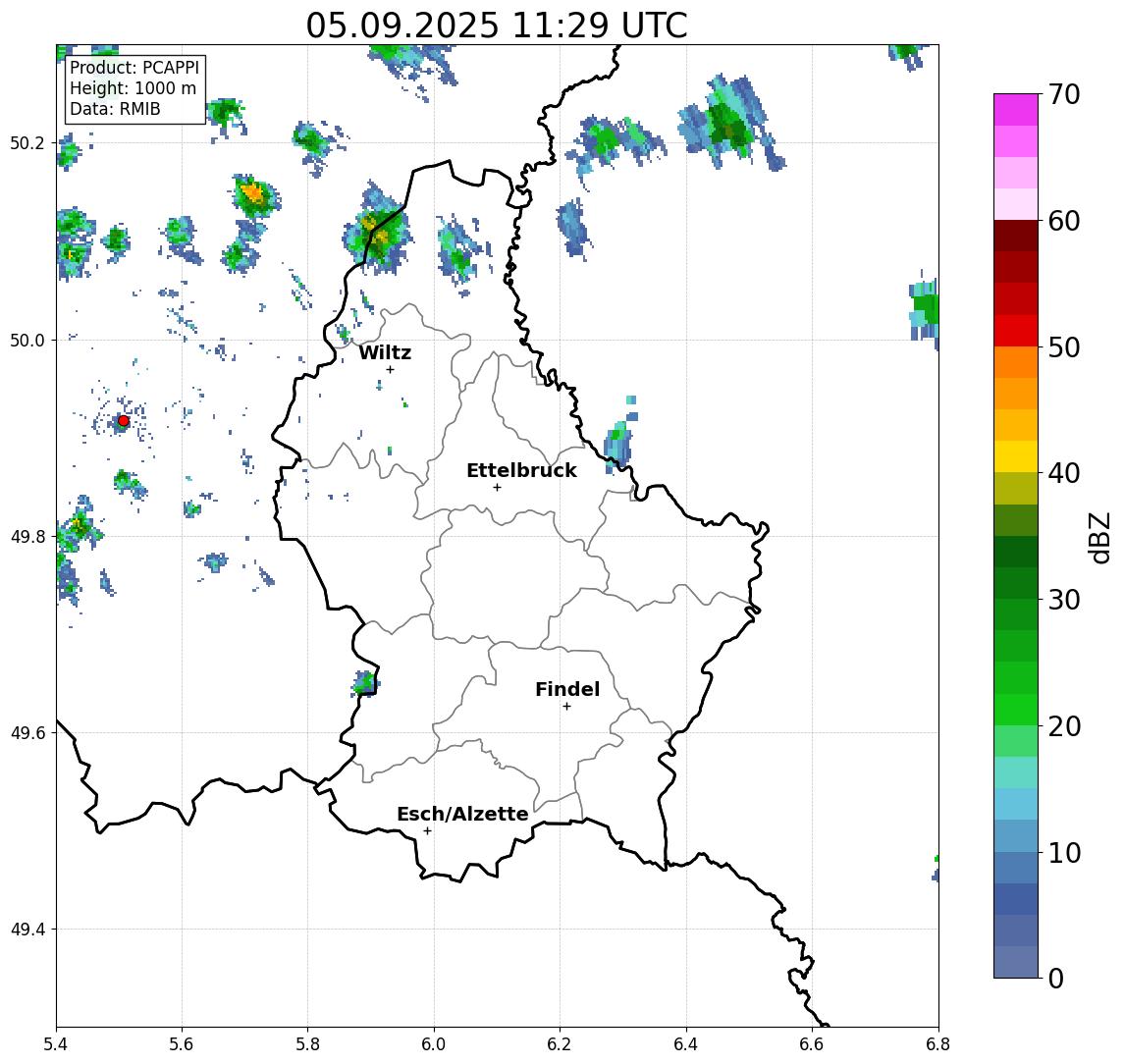The height and width of the screenshot is (1064, 1124).
Task: Click the 'Data: RMIB' legend line
Action: coord(115,110)
